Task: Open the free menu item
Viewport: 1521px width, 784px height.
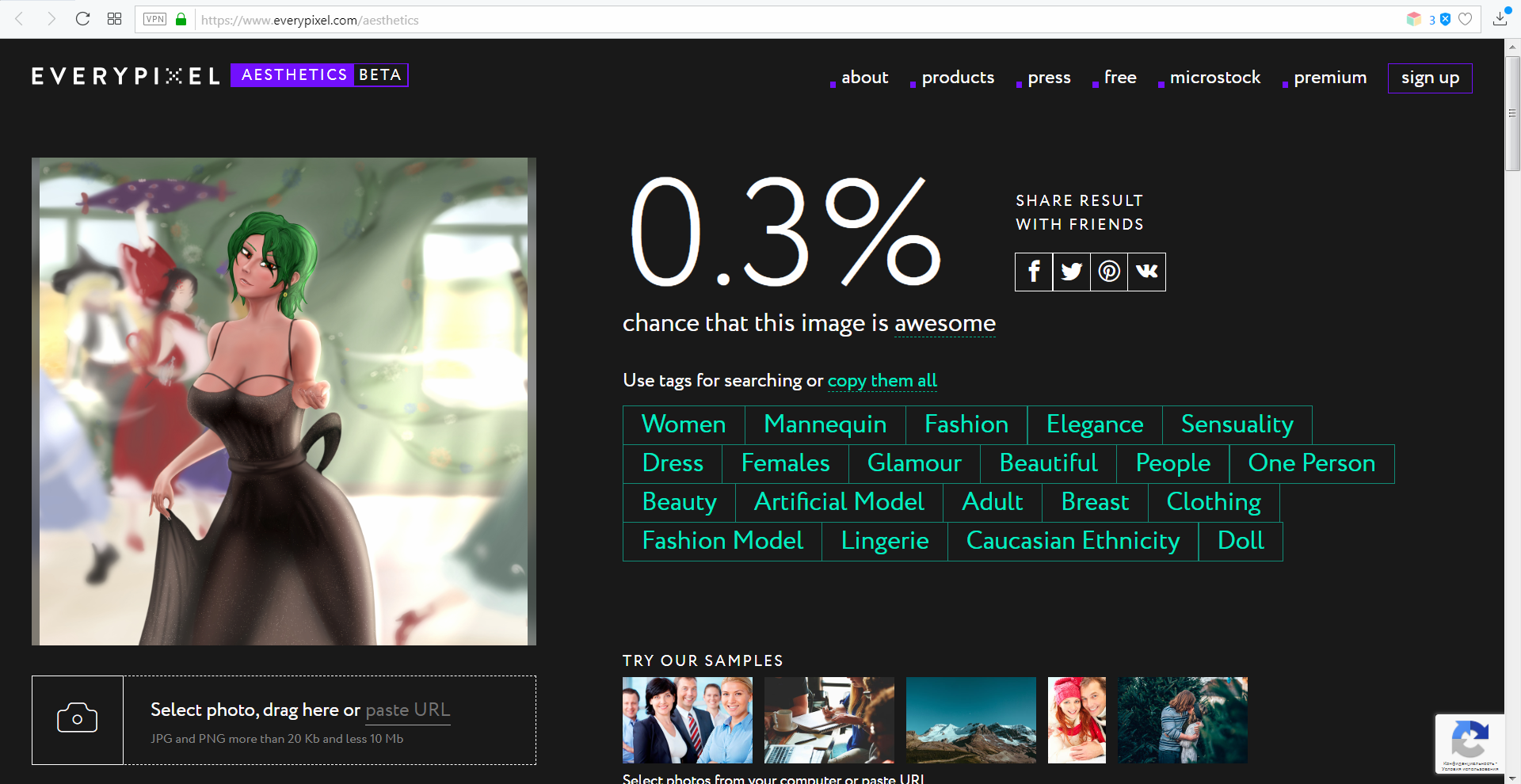Action: pos(1120,78)
